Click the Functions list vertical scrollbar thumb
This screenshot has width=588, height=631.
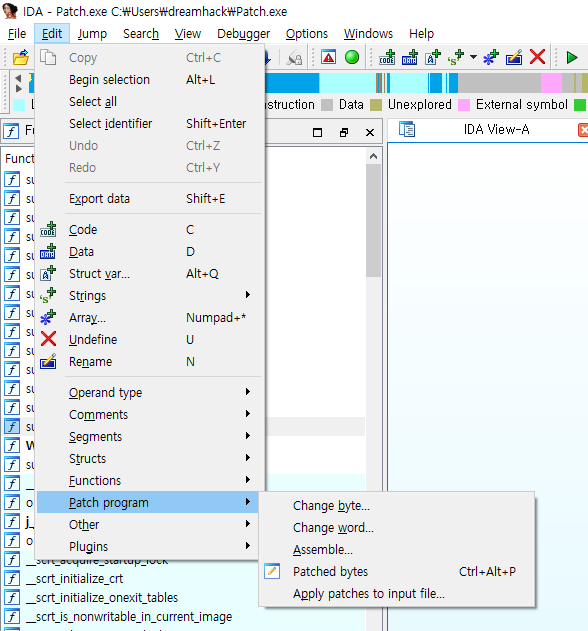373,220
